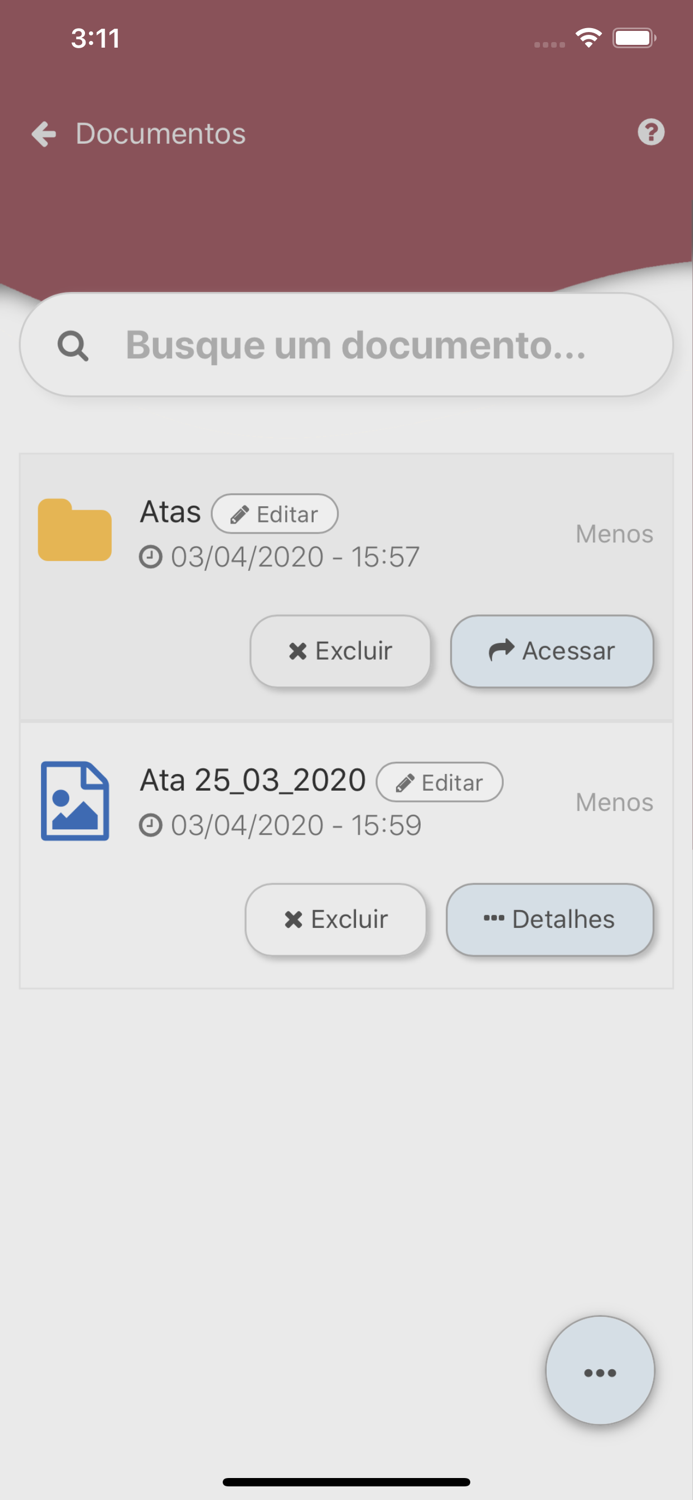Viewport: 693px width, 1500px height.
Task: Tap the search magnifier icon
Action: coord(72,345)
